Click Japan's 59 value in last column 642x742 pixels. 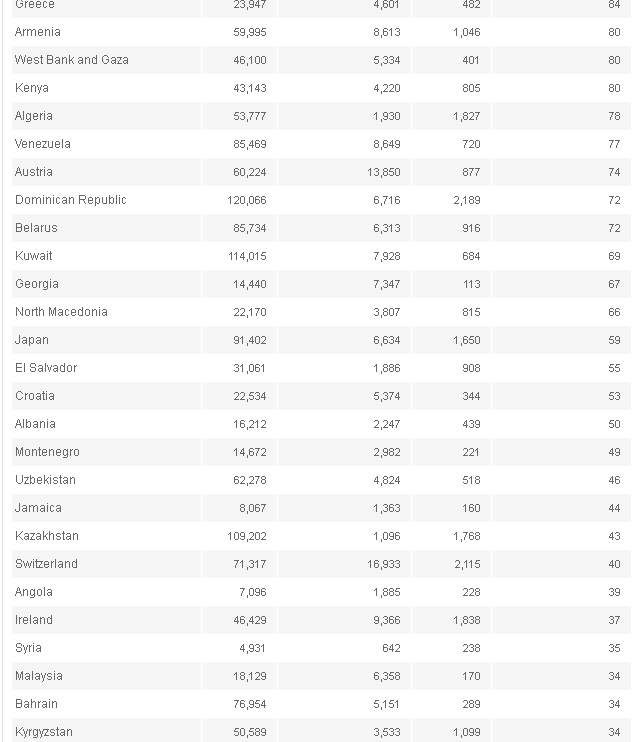tap(614, 340)
